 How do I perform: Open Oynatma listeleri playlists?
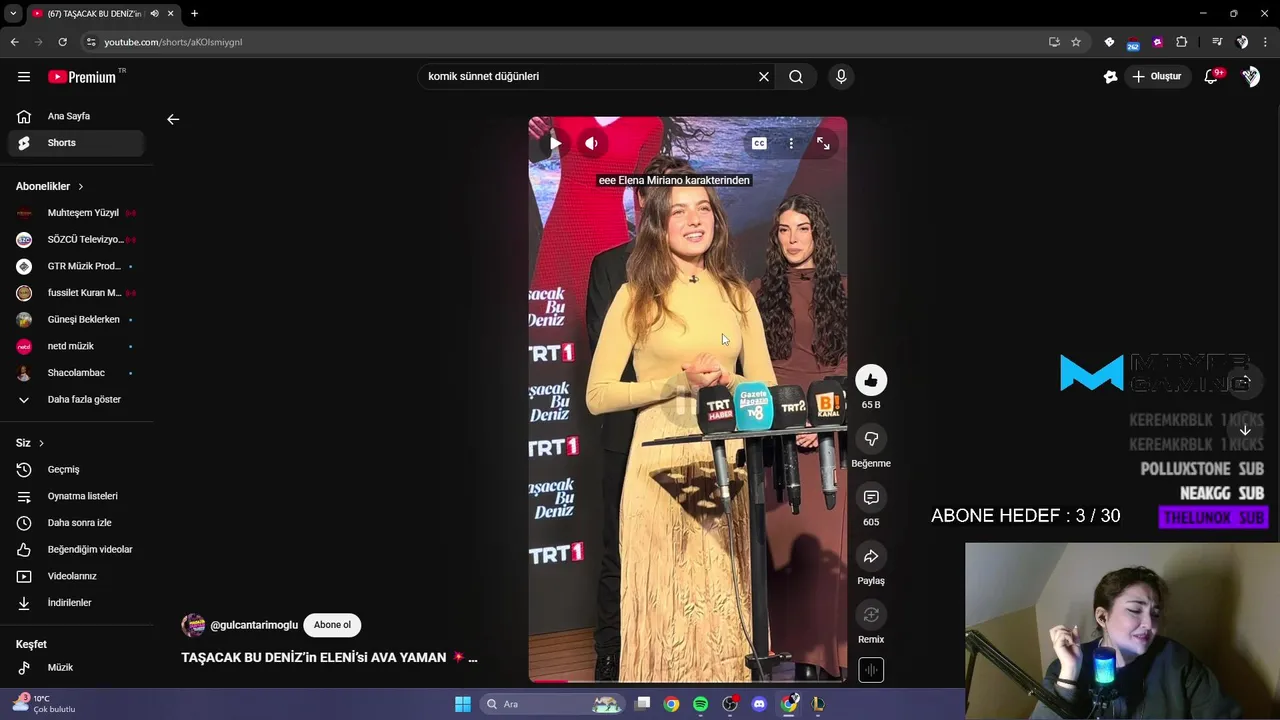click(76, 496)
